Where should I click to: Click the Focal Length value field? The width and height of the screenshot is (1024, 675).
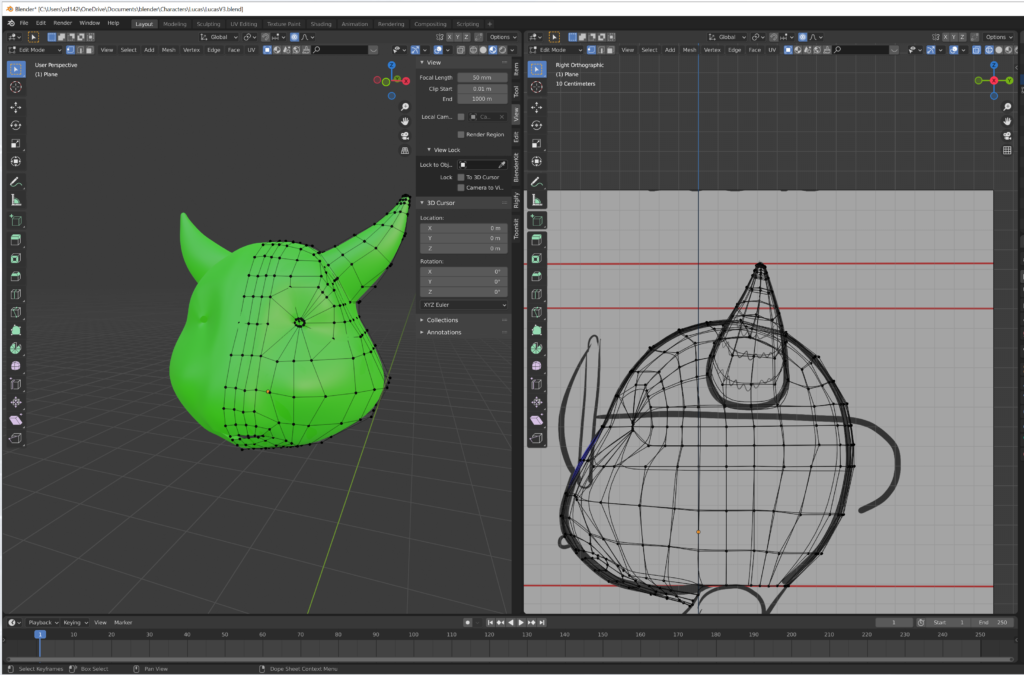[482, 77]
